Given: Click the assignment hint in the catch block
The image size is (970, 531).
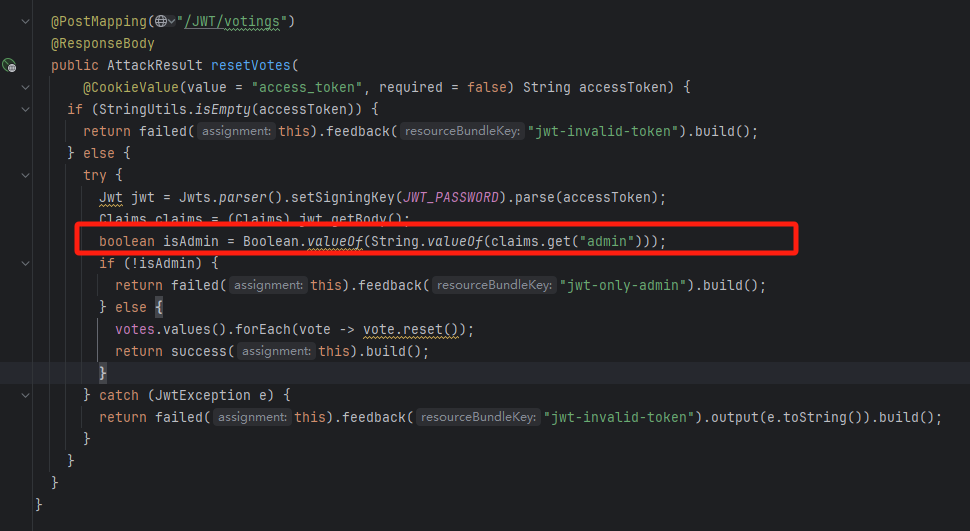Looking at the screenshot, I should coord(252,417).
